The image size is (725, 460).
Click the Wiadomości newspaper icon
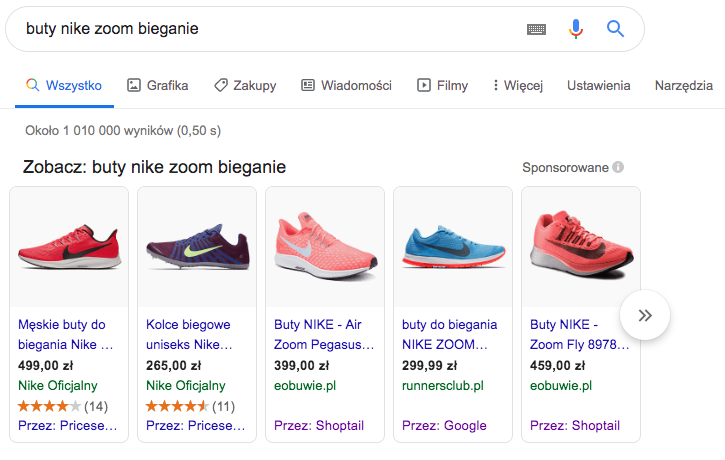click(308, 85)
